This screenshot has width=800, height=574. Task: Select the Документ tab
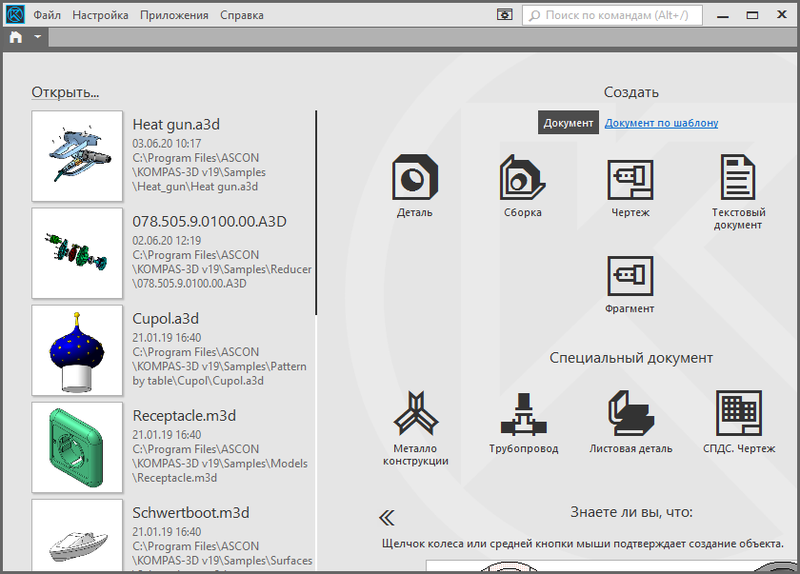(x=568, y=123)
